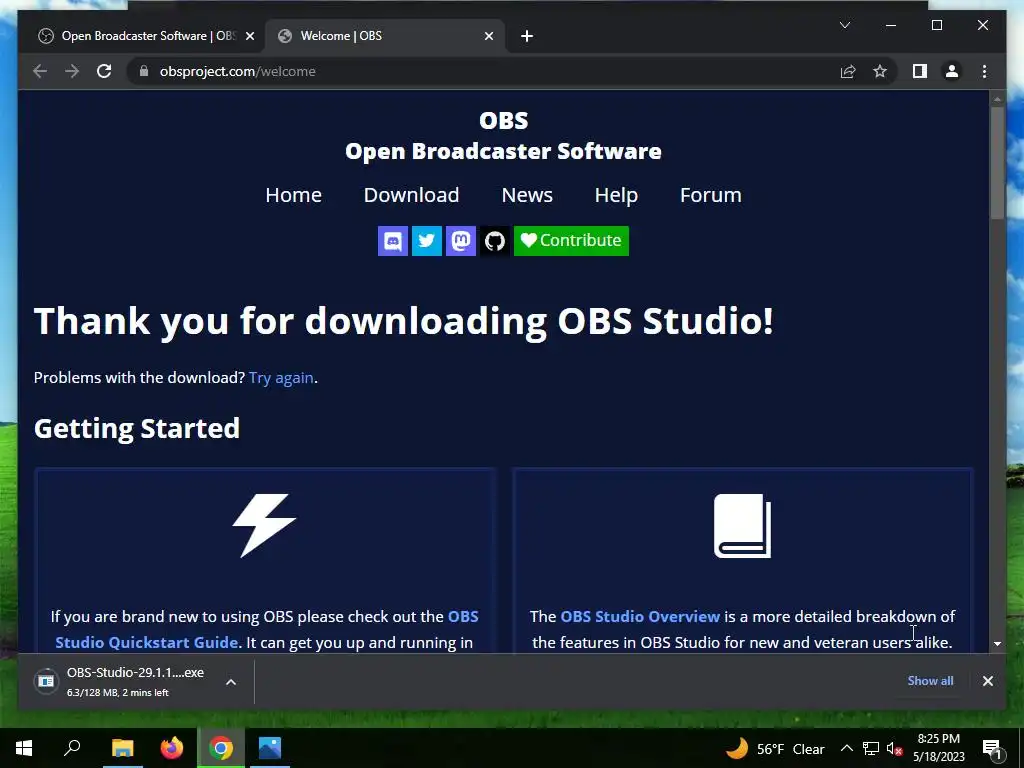Click Show all downloads

click(x=930, y=680)
